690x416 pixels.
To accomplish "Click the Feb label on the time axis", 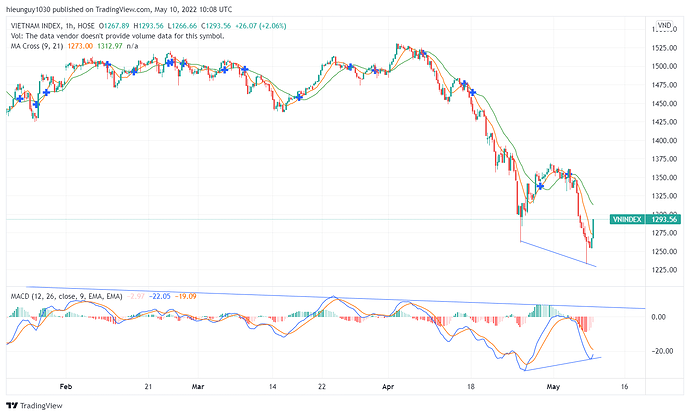I will [x=66, y=387].
